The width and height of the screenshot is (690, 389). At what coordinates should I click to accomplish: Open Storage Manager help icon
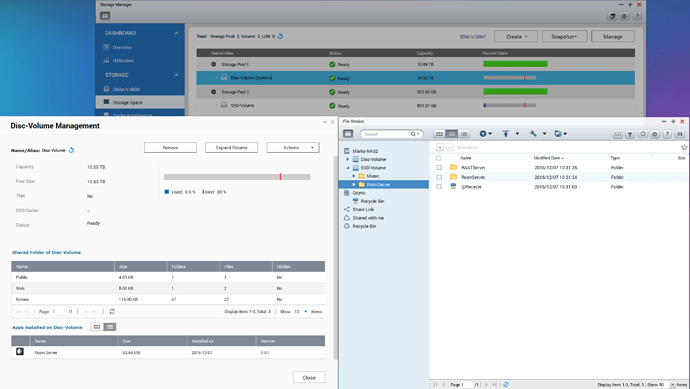click(x=637, y=16)
